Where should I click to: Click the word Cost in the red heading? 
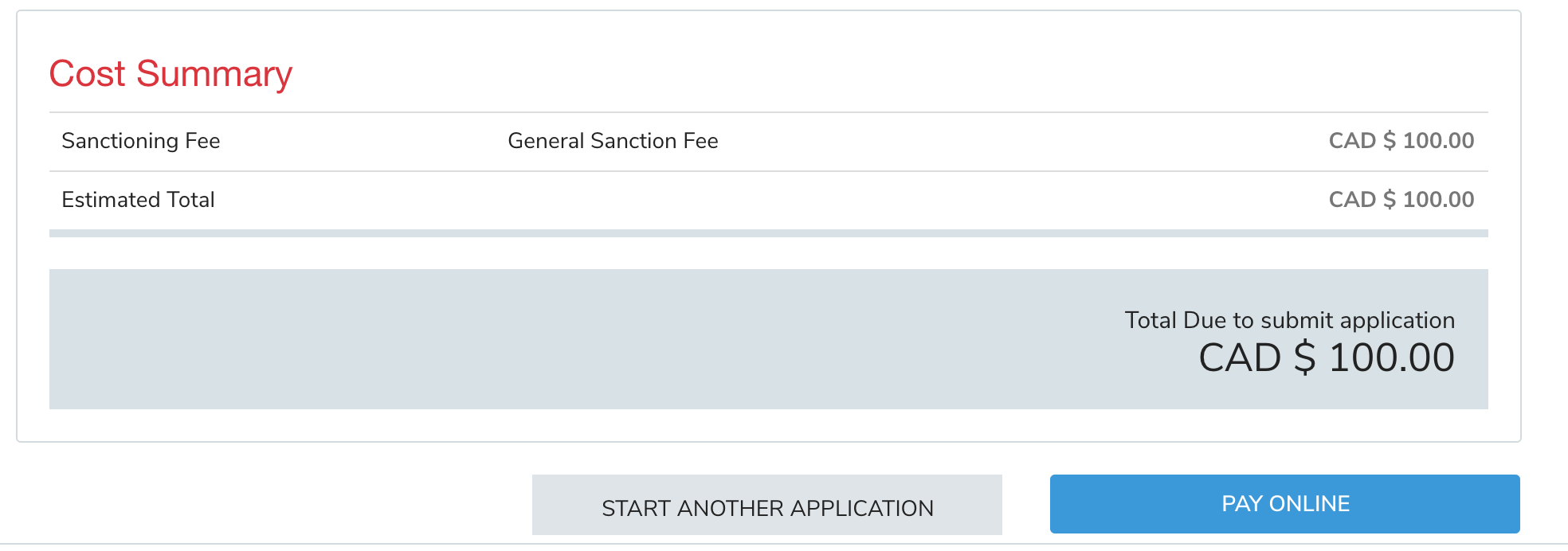[87, 74]
